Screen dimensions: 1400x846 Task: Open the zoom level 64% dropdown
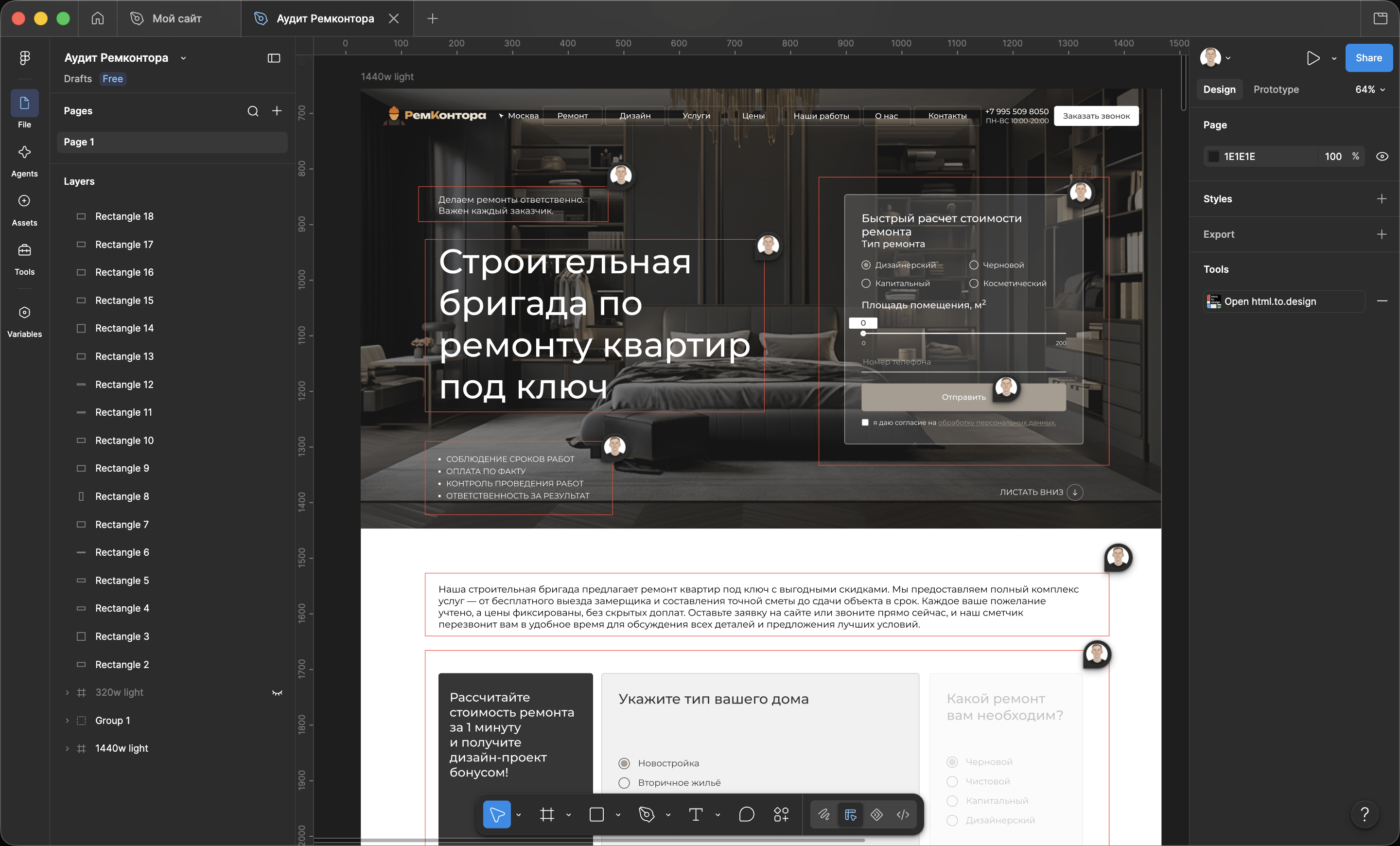[1370, 89]
